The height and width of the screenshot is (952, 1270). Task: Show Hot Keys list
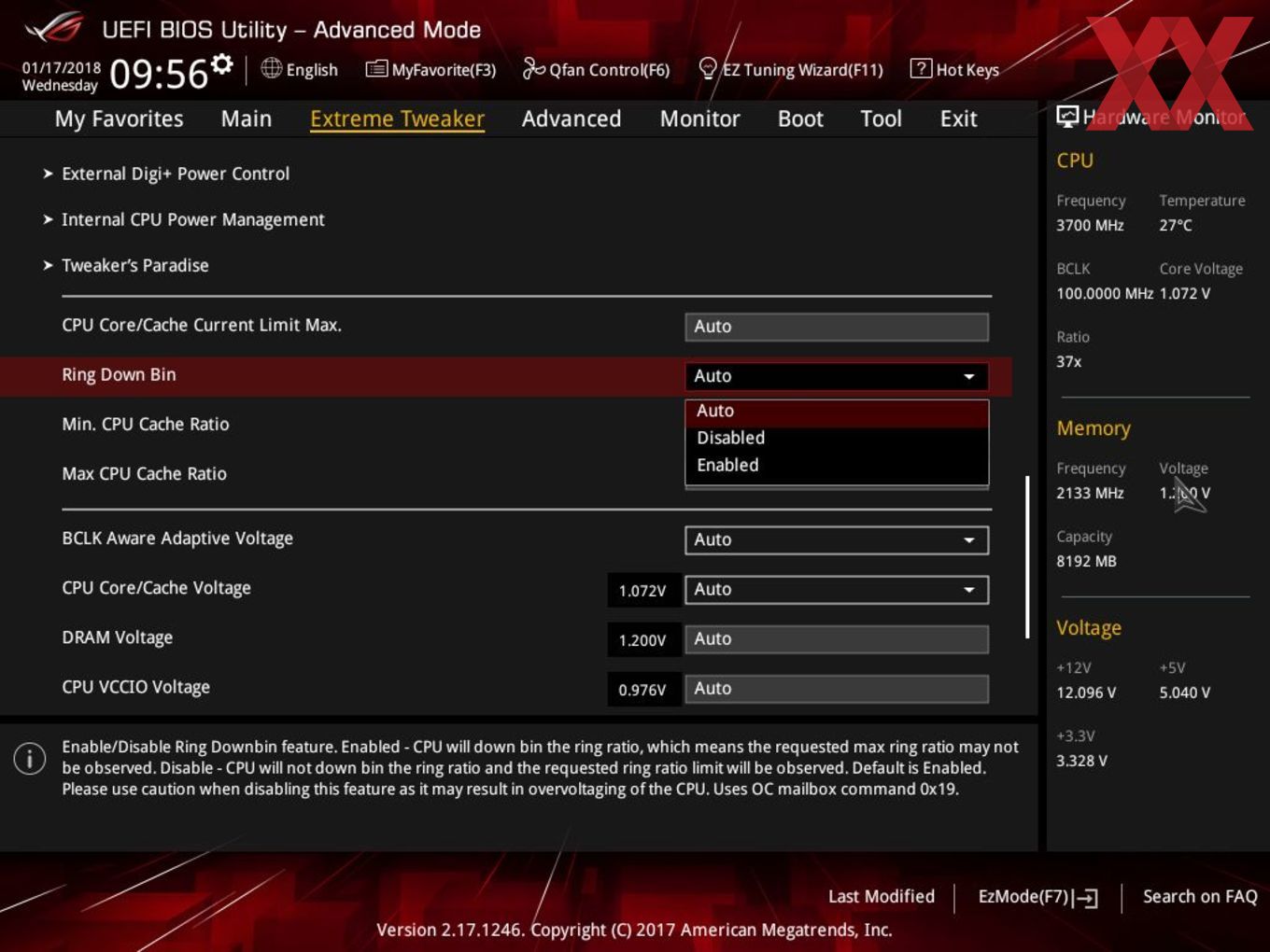[954, 69]
